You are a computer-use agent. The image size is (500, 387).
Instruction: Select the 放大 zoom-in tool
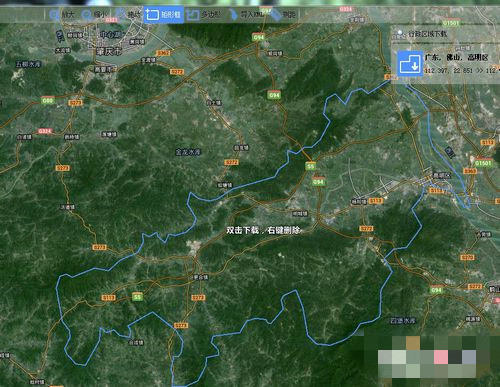point(62,15)
